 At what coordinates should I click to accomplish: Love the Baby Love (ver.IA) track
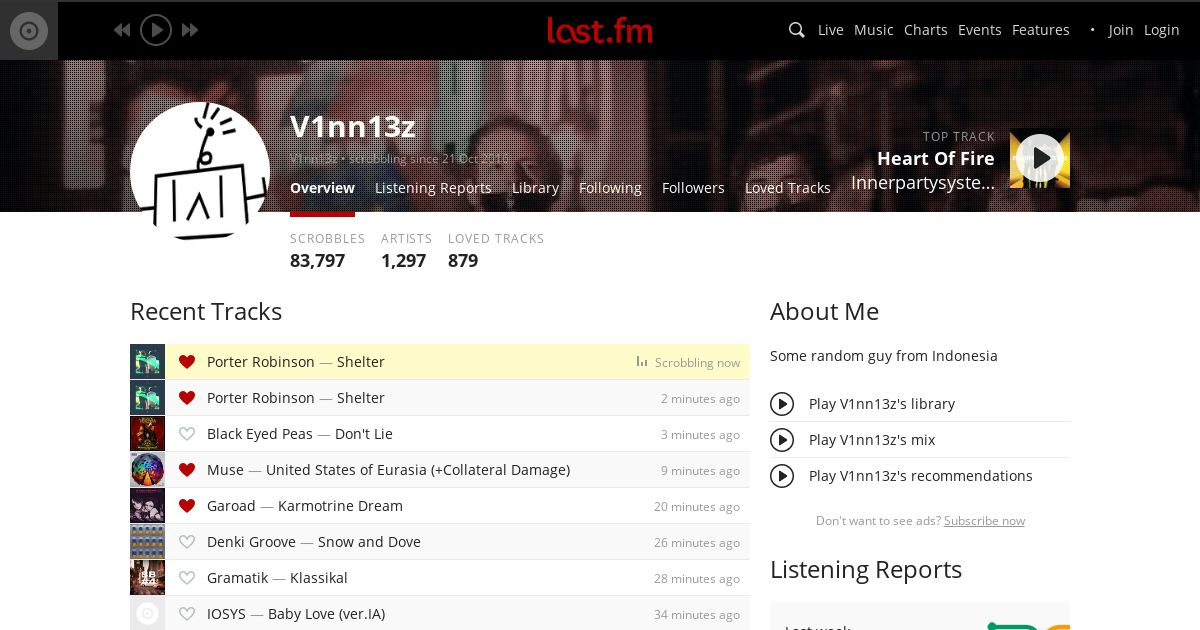coord(186,614)
